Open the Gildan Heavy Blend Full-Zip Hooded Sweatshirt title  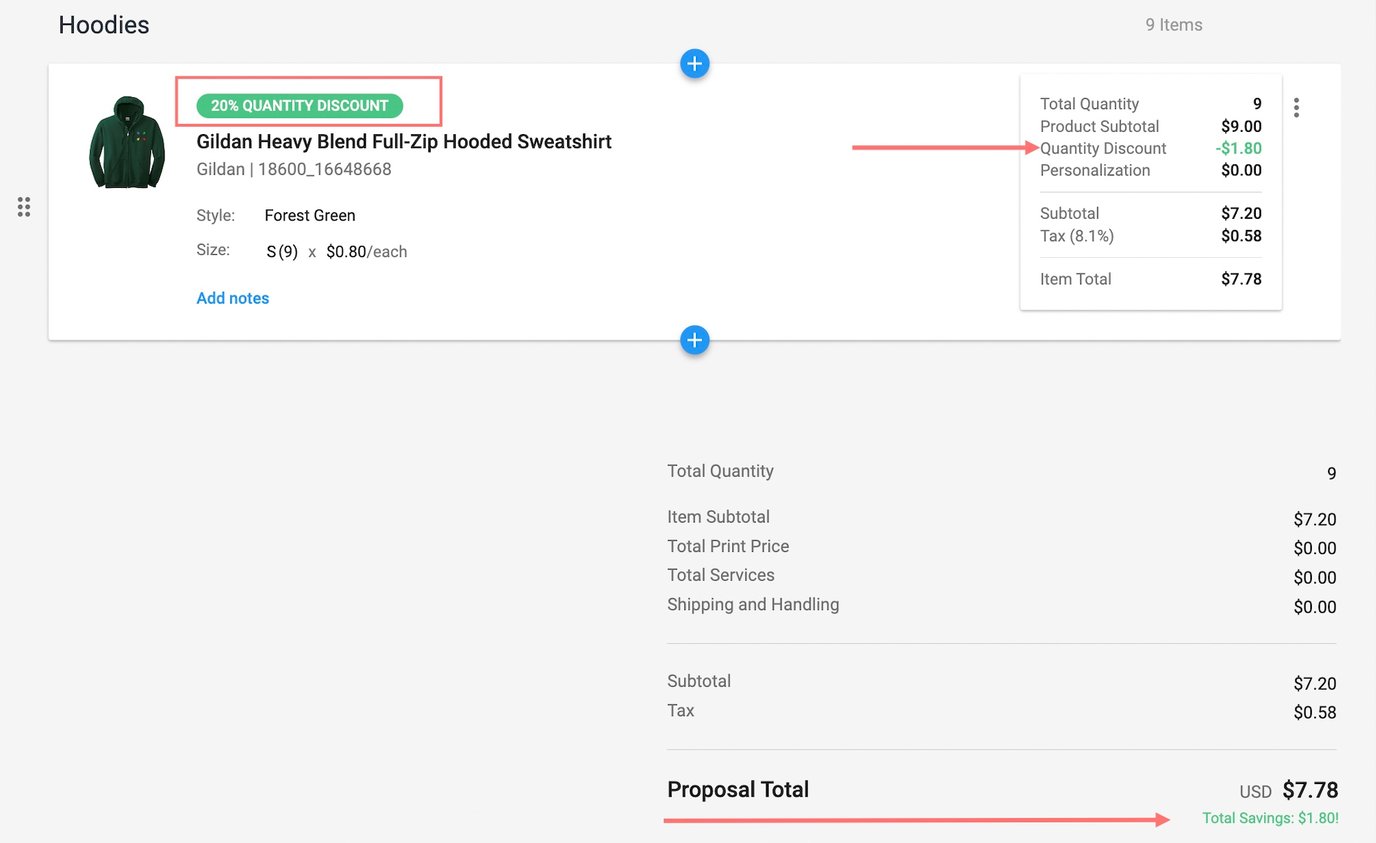coord(404,141)
